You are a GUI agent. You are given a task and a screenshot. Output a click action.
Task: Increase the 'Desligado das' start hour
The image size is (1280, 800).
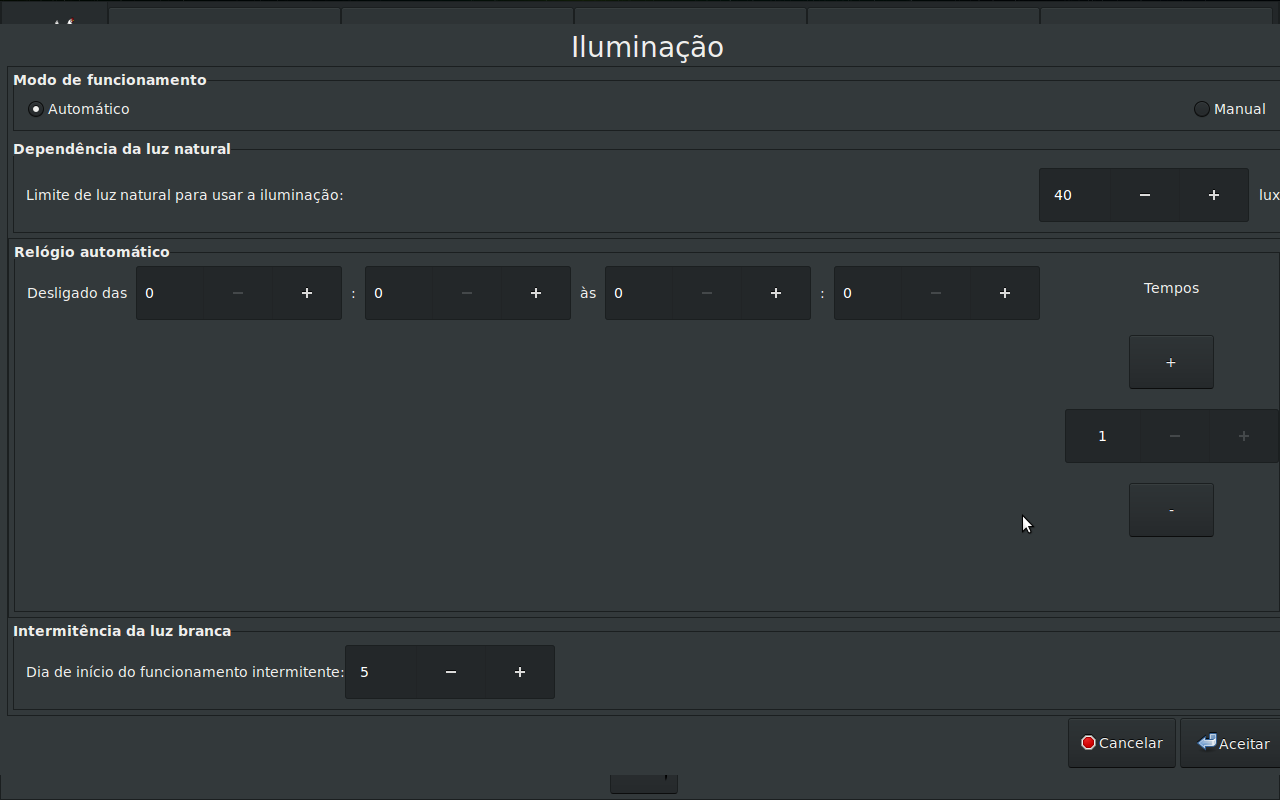pyautogui.click(x=307, y=293)
